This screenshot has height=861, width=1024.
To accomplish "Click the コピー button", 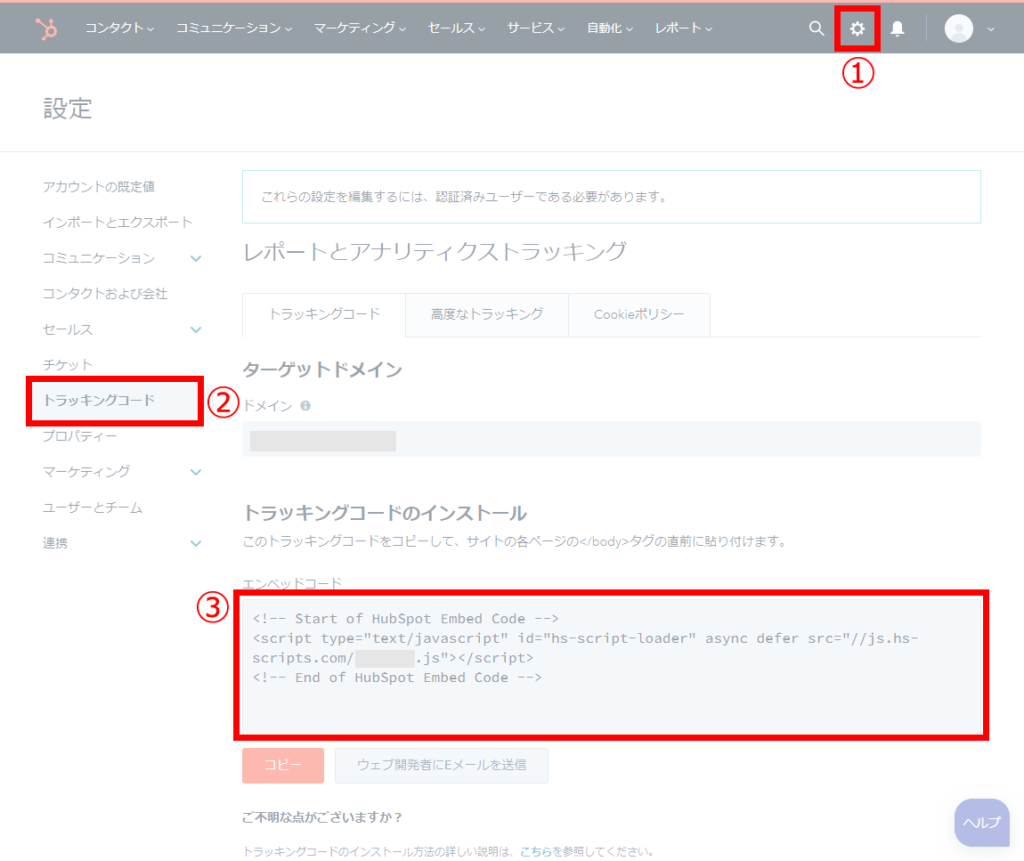I will click(283, 765).
